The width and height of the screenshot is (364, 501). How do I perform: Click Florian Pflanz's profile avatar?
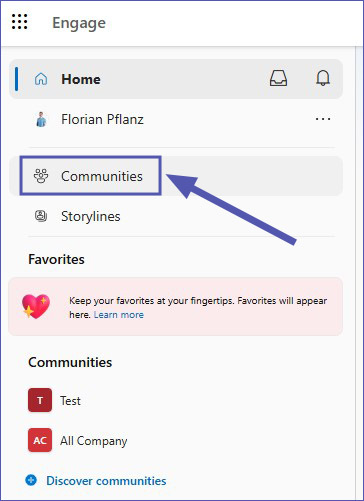coord(41,119)
